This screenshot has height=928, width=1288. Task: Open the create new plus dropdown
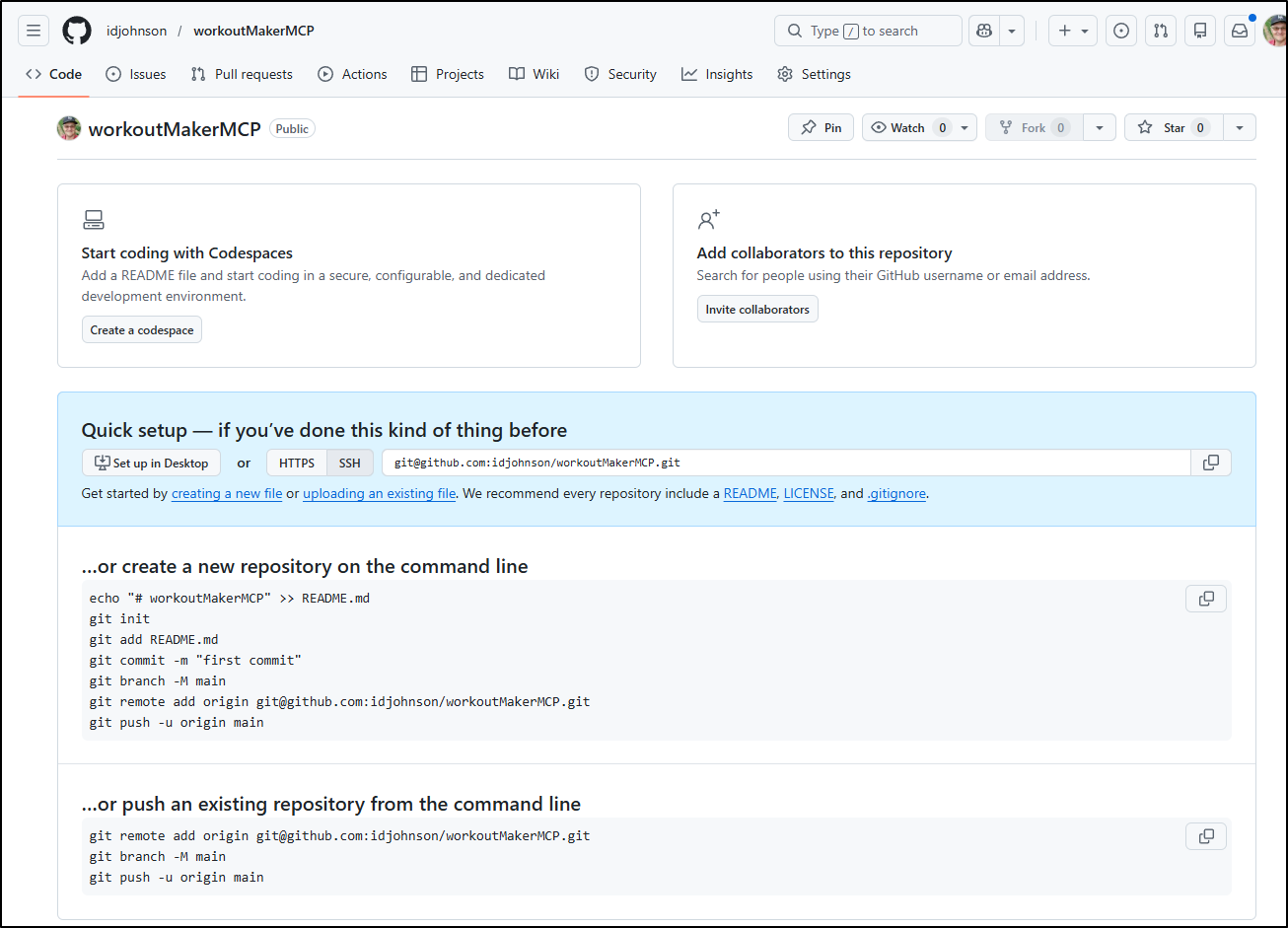pyautogui.click(x=1073, y=31)
